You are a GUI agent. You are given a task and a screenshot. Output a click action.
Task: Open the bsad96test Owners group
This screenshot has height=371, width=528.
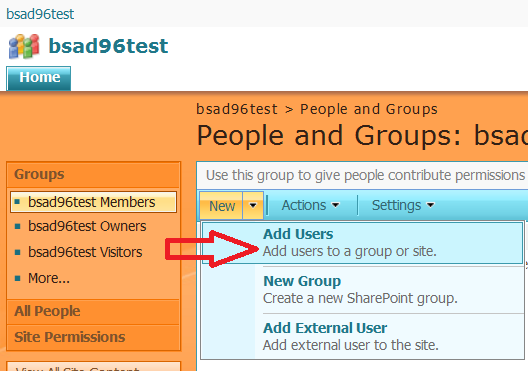click(87, 226)
